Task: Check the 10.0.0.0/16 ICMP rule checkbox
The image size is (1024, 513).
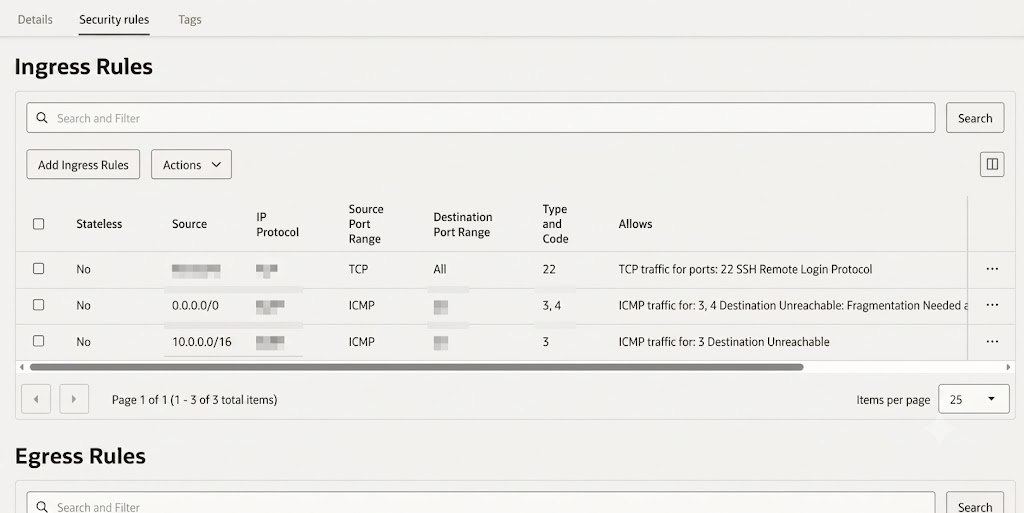Action: tap(39, 341)
